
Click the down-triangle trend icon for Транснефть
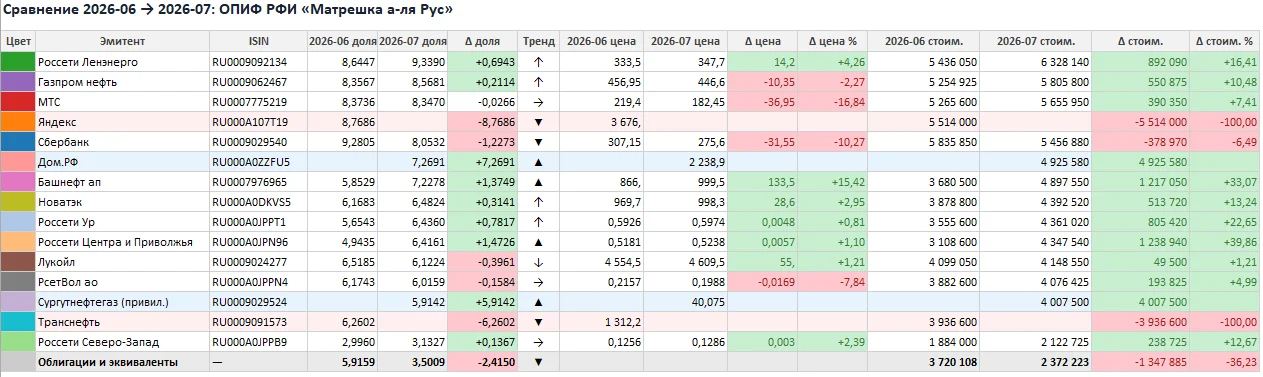[x=538, y=321]
